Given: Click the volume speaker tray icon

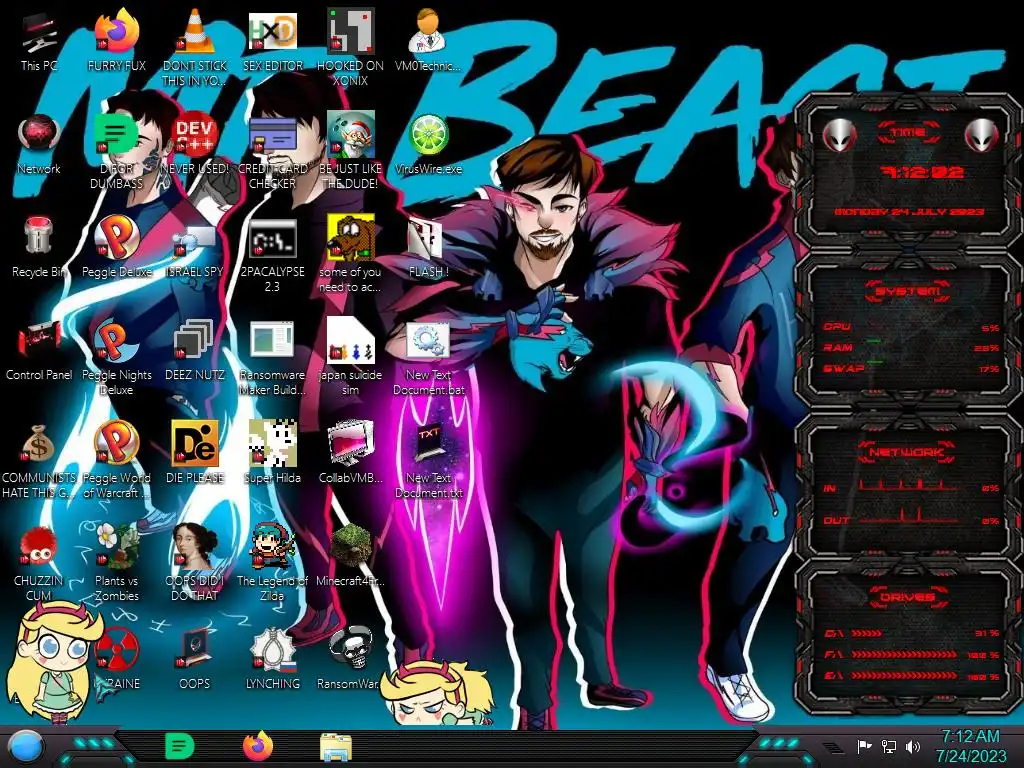Looking at the screenshot, I should pos(912,746).
